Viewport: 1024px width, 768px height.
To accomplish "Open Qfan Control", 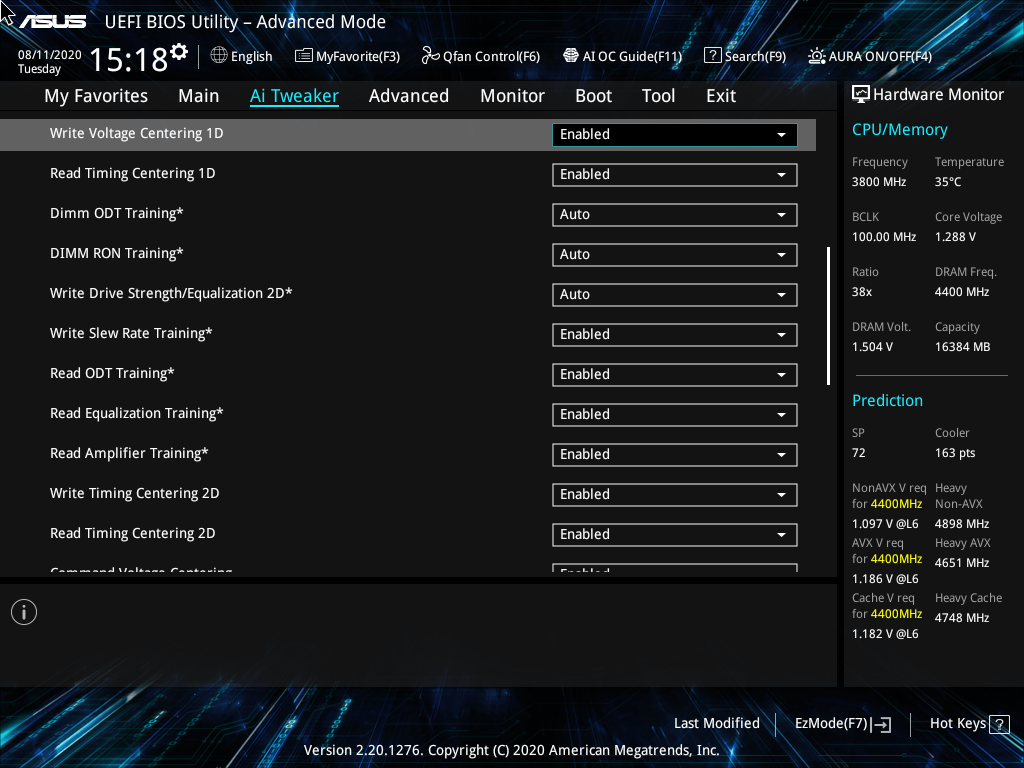I will click(480, 56).
